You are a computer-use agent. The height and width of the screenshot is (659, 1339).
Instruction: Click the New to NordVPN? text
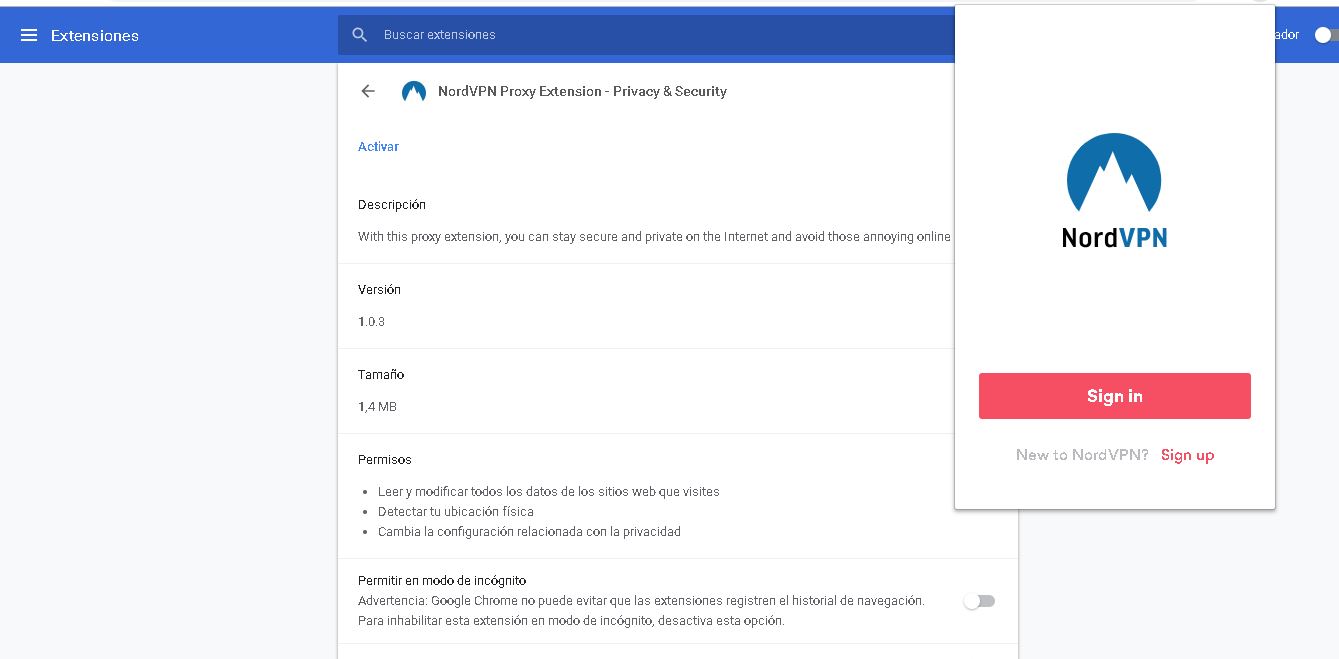click(1082, 455)
